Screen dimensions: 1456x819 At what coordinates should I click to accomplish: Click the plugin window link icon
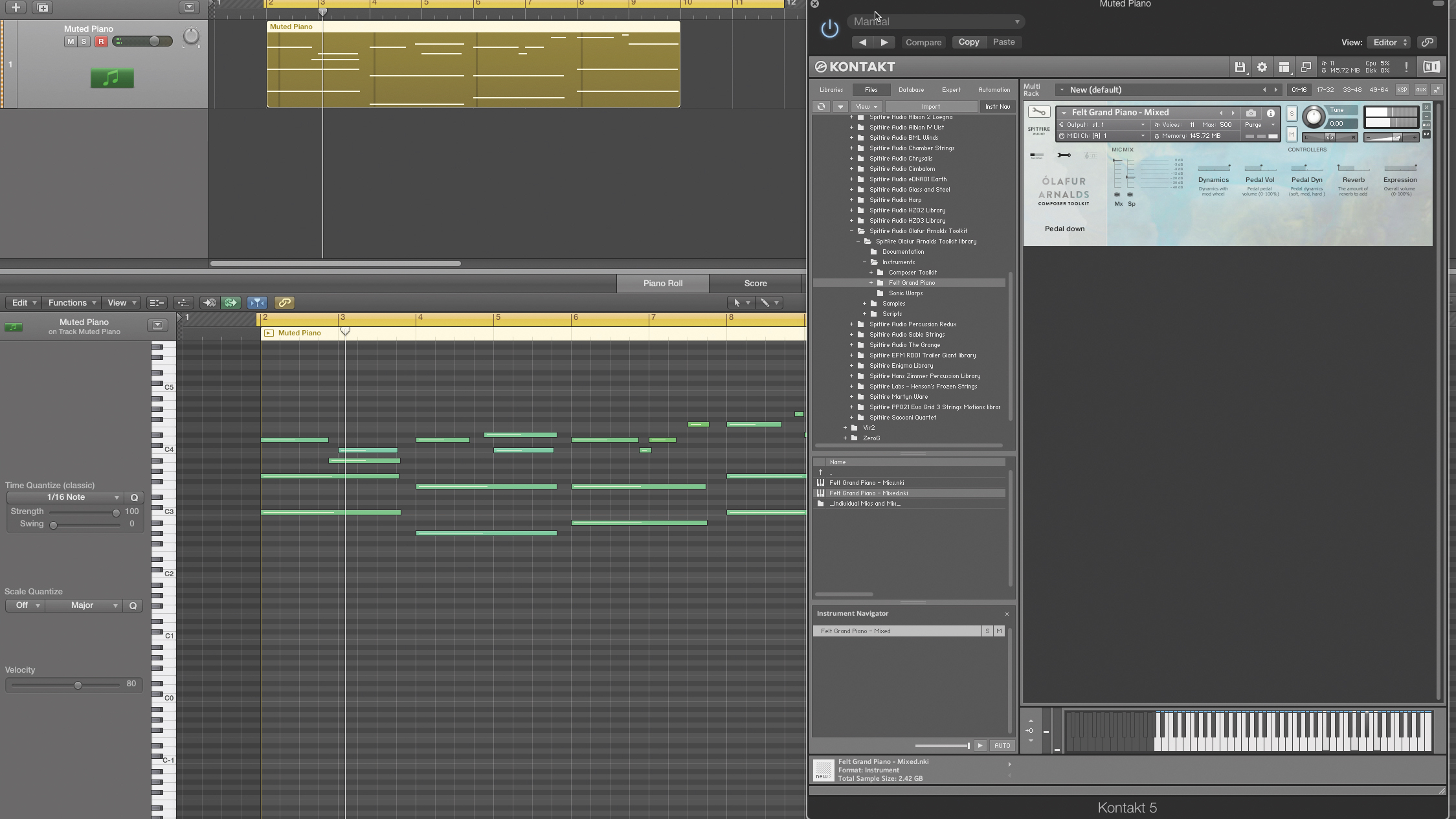1427,42
